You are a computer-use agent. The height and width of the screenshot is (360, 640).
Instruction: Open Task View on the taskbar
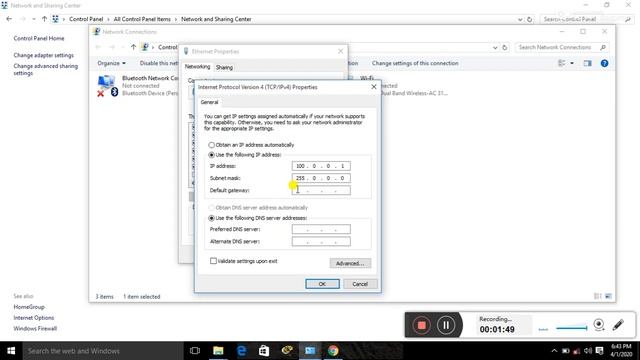(x=195, y=351)
